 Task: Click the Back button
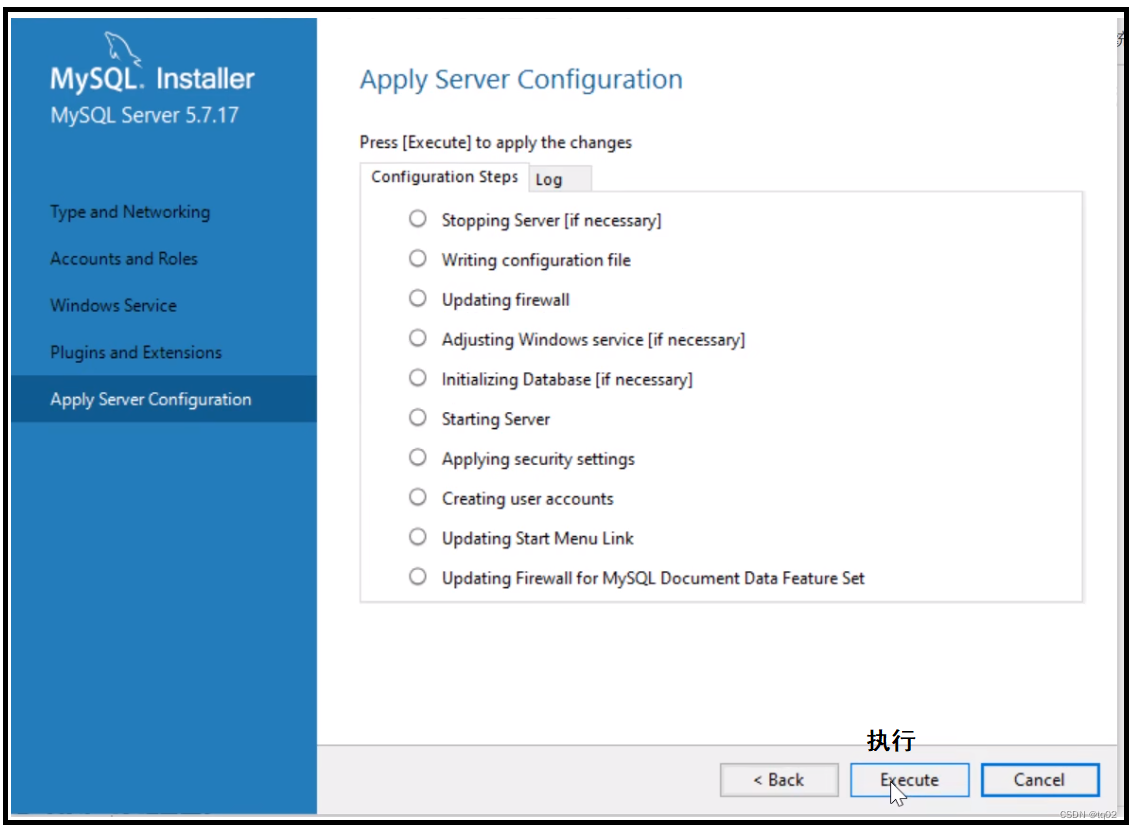(779, 780)
